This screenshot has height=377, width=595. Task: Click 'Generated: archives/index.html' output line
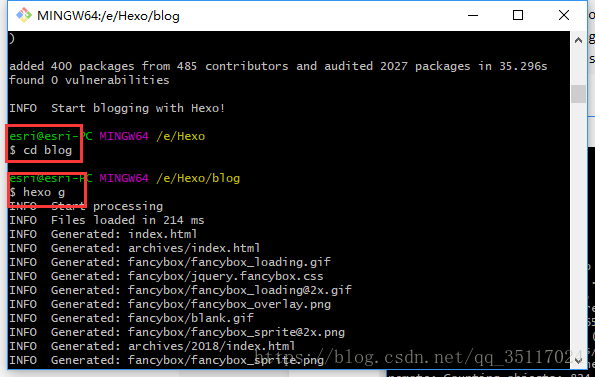(135, 248)
